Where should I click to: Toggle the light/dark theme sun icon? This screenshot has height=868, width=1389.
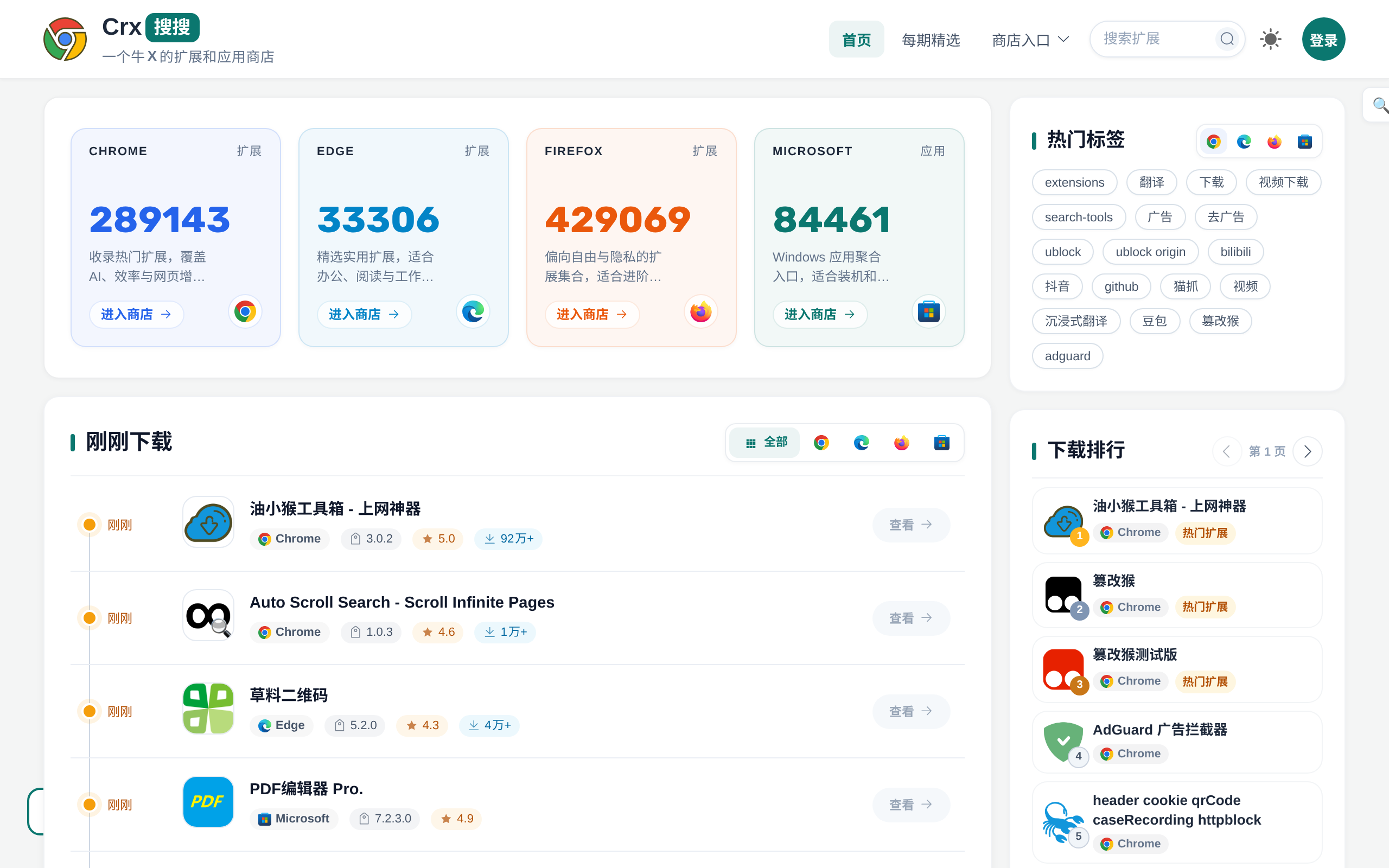1270,39
